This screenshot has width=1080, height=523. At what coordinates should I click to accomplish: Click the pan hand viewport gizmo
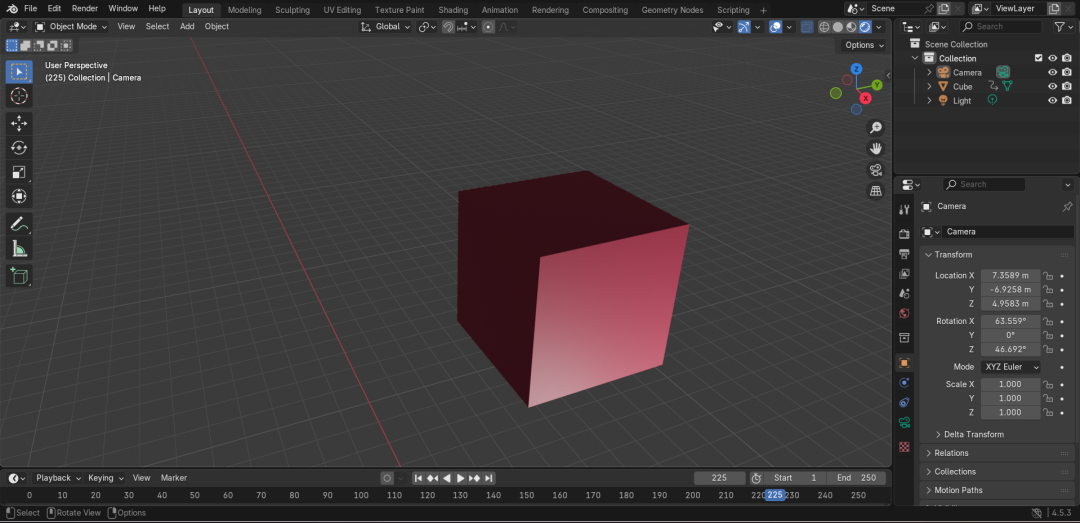(x=876, y=148)
